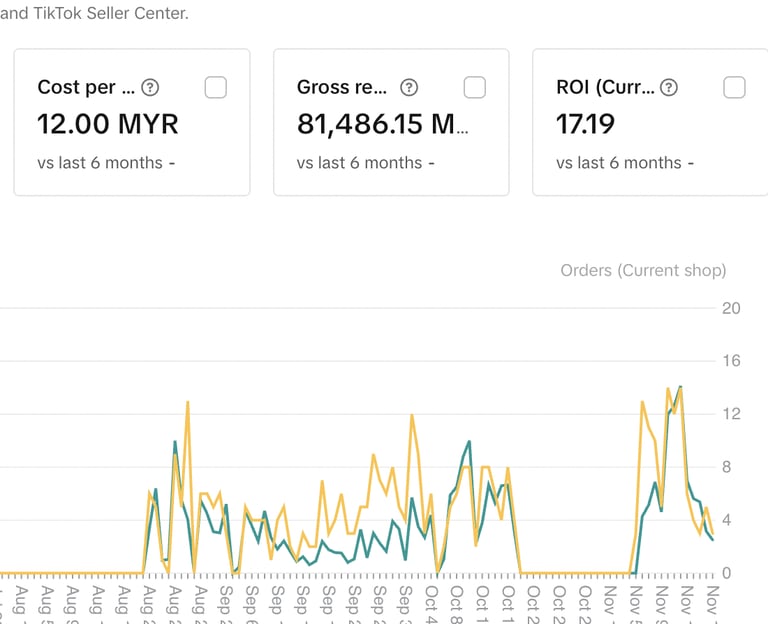Click the 12 axis value
The image size is (768, 624).
coord(731,414)
